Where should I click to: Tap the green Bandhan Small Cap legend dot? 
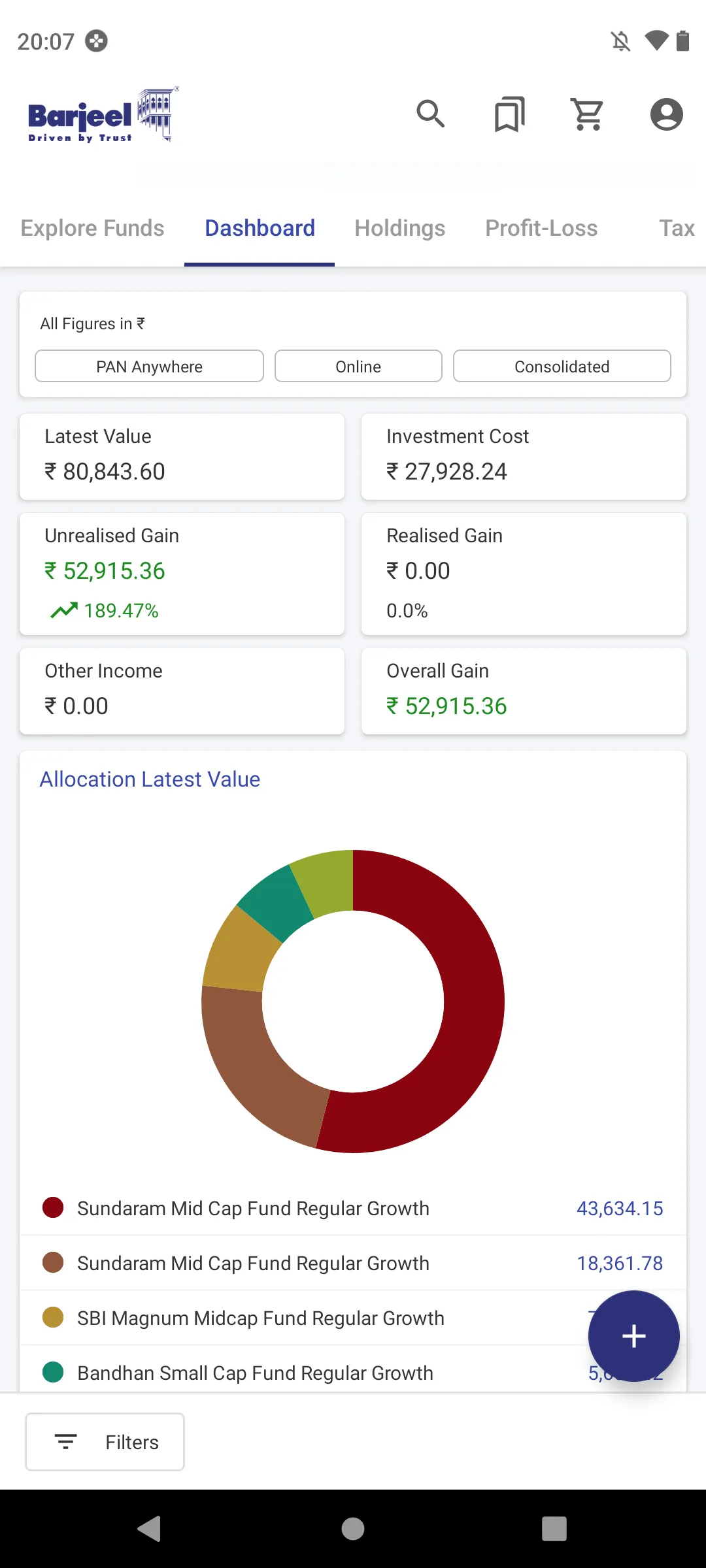53,1373
